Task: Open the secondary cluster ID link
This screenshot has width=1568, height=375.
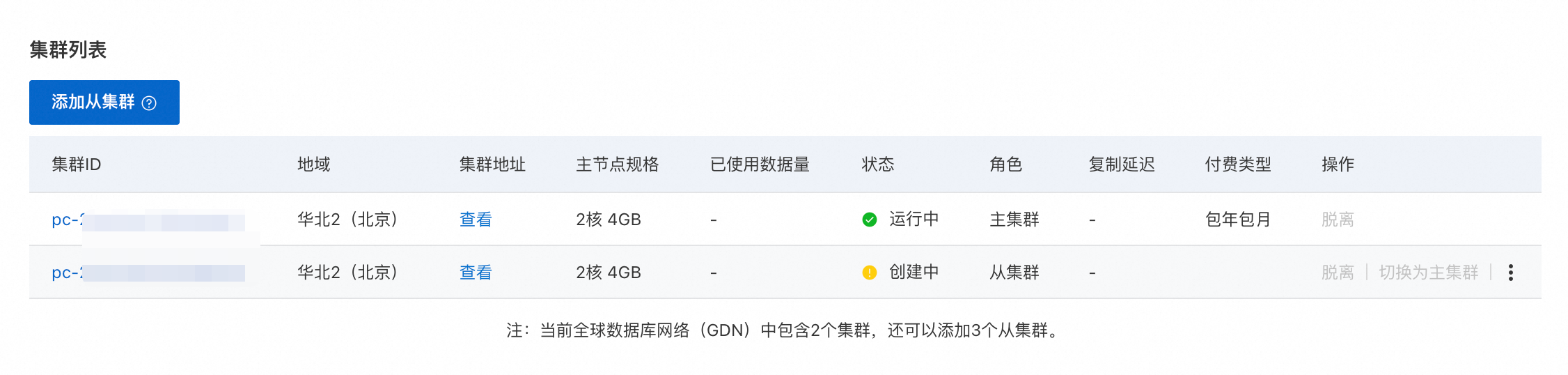Action: 67,273
